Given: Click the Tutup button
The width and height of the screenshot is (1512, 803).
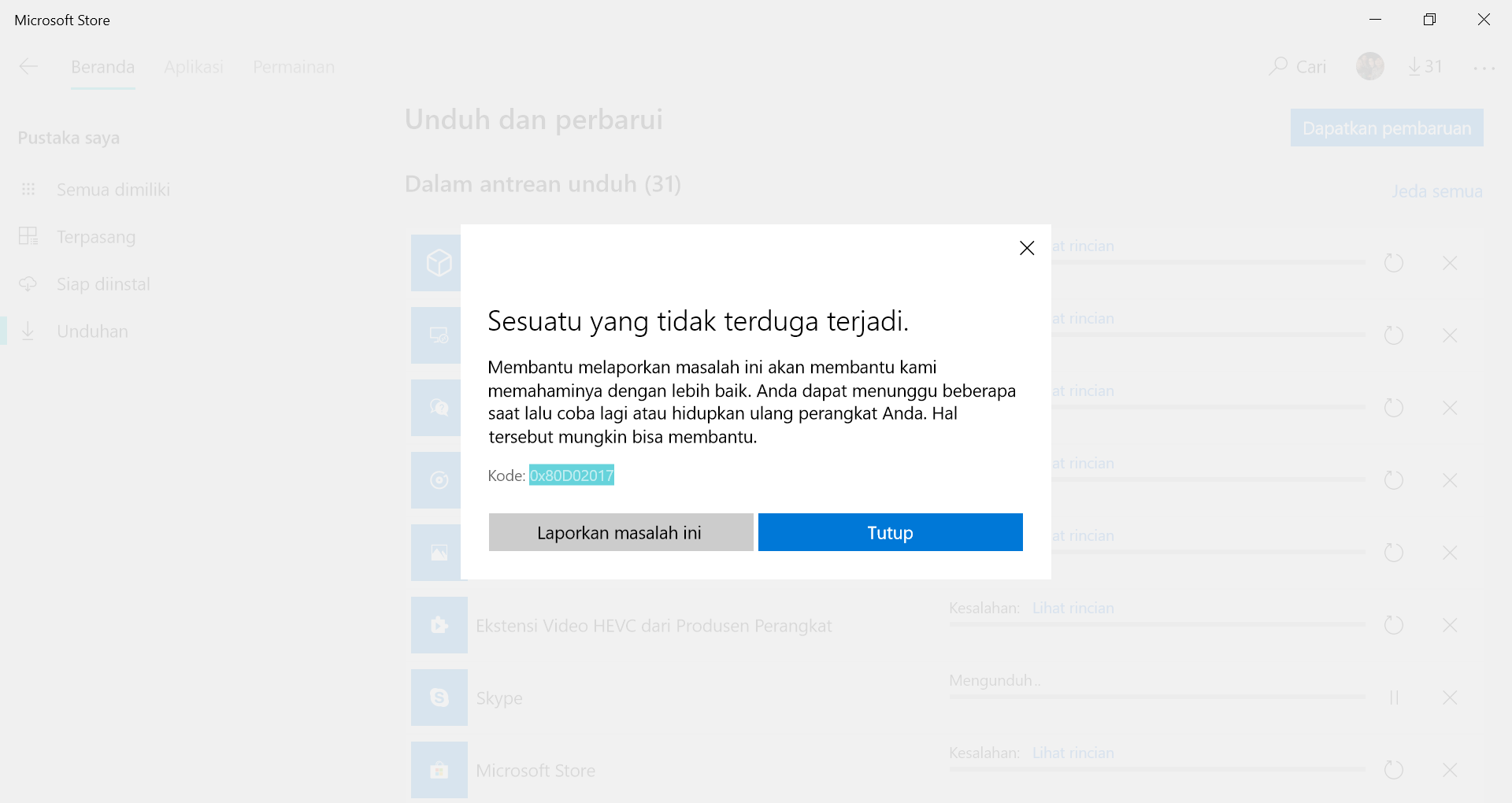Looking at the screenshot, I should (891, 532).
